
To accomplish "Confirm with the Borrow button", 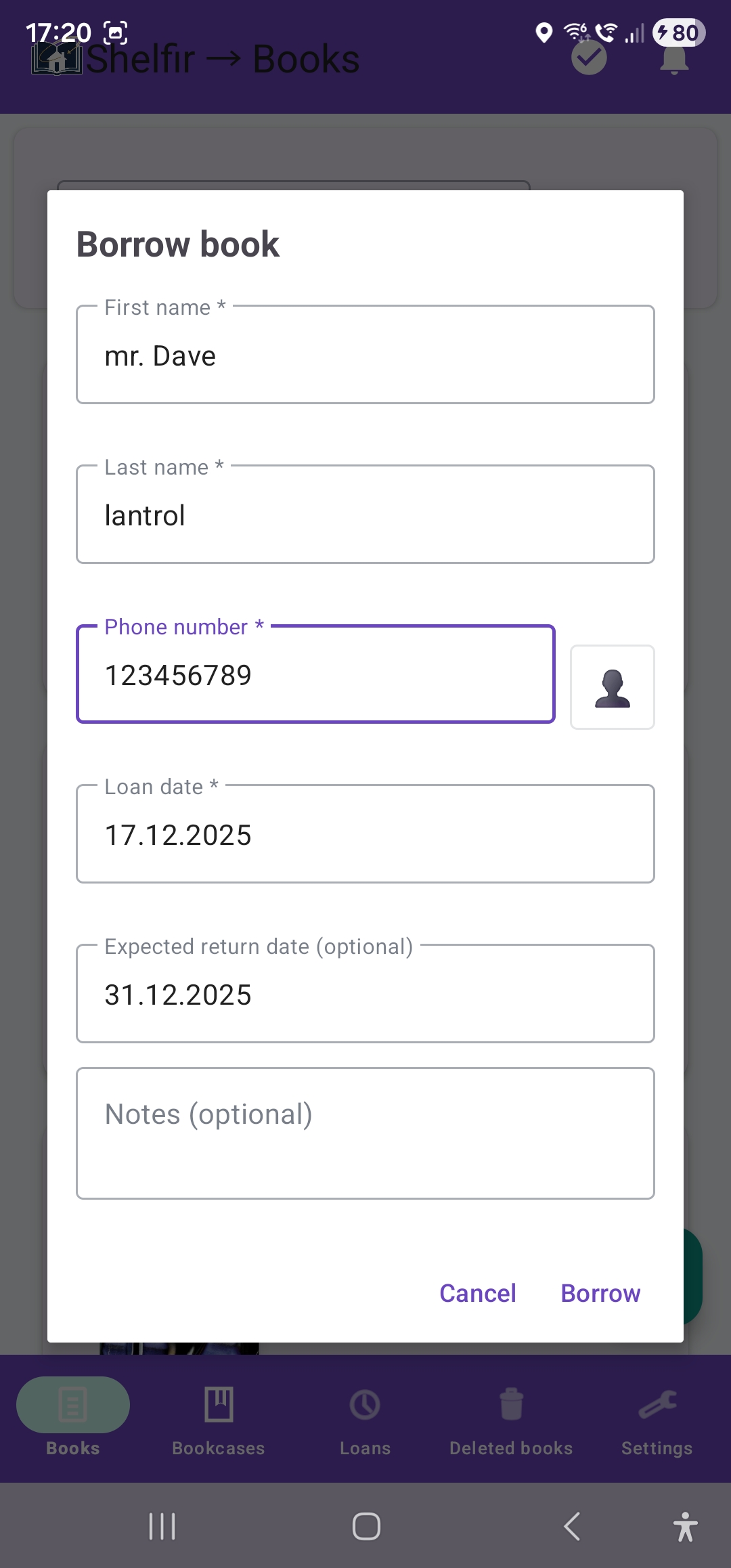I will click(600, 1293).
